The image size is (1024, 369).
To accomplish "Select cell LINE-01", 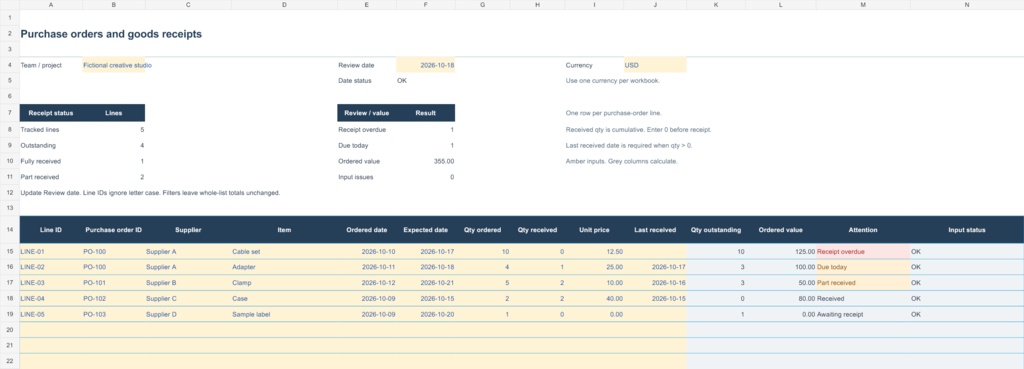I will 51,251.
